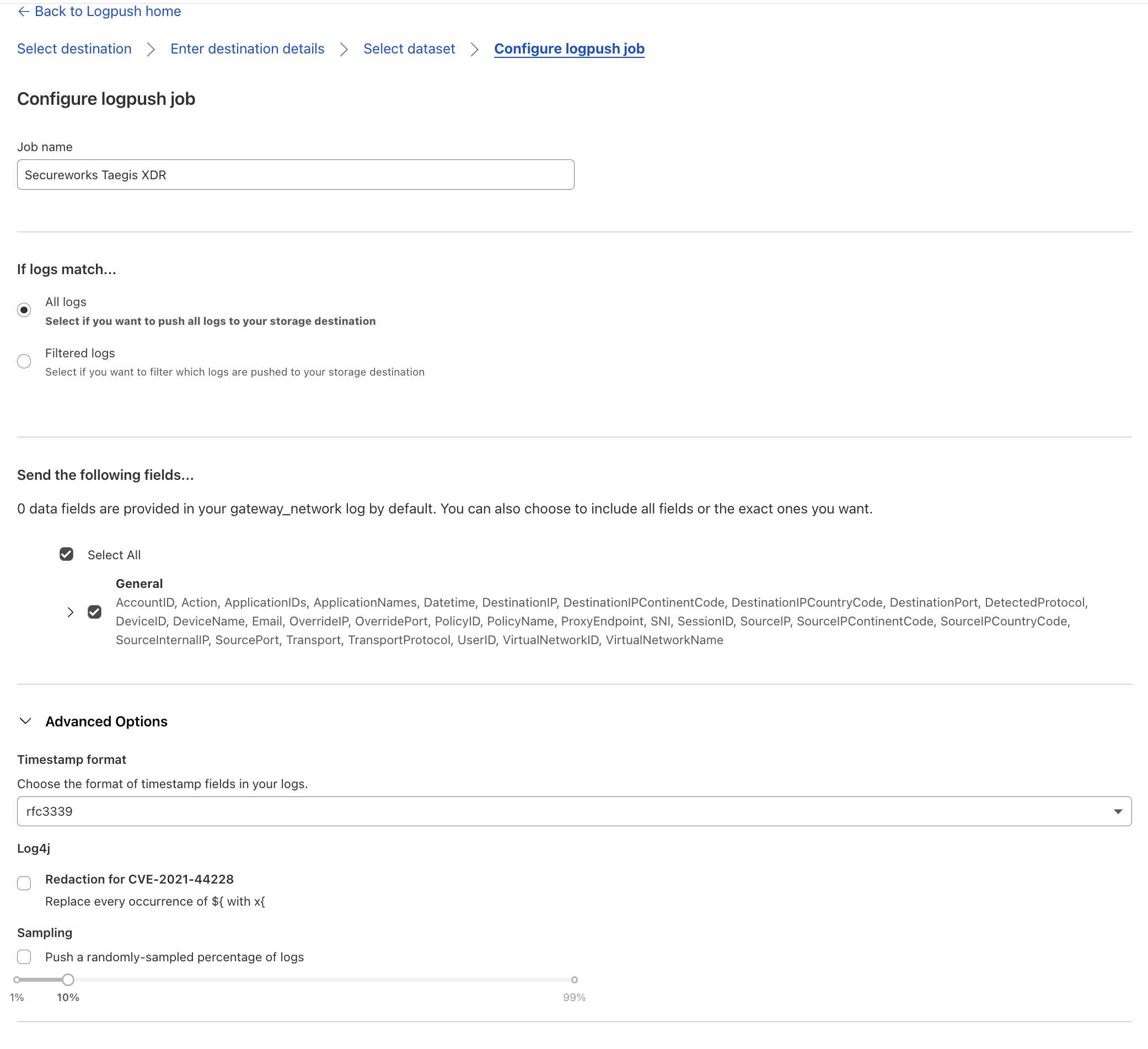Viewport: 1148px width, 1049px height.
Task: Click the Job name input field
Action: tap(295, 175)
